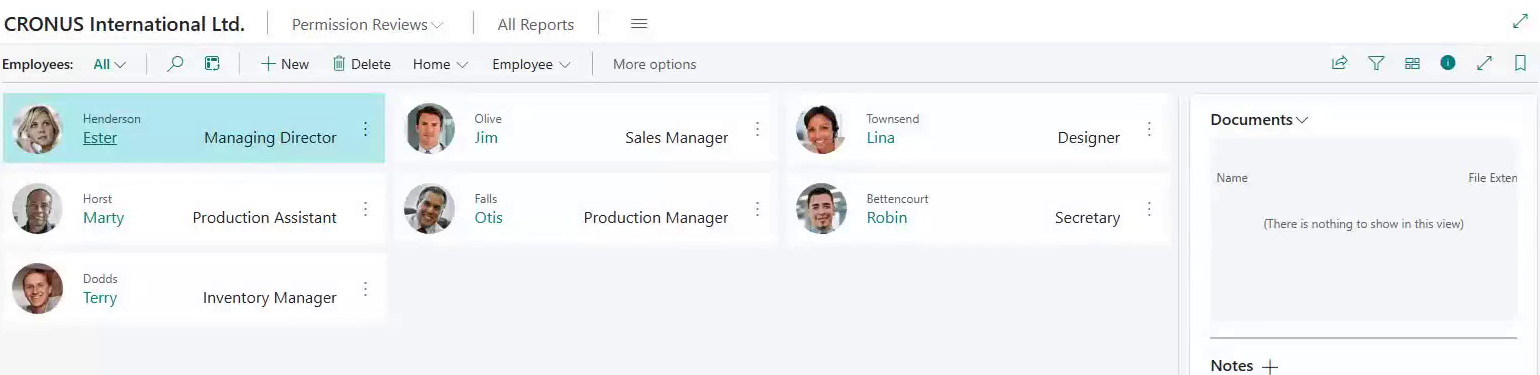Image resolution: width=1540 pixels, height=375 pixels.
Task: Open the options dots for Ester Henderson
Action: click(366, 129)
